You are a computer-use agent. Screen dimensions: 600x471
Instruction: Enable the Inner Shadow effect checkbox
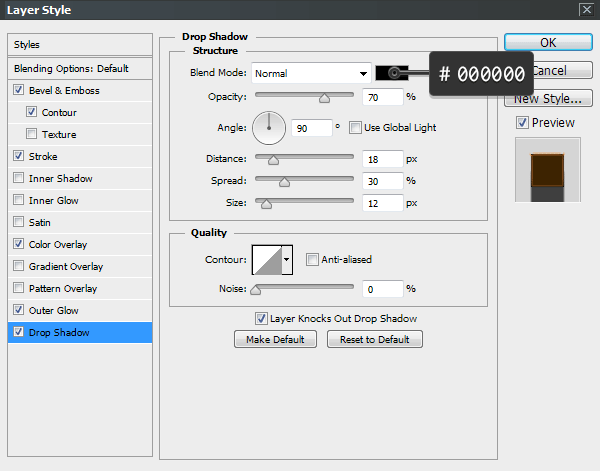20,179
